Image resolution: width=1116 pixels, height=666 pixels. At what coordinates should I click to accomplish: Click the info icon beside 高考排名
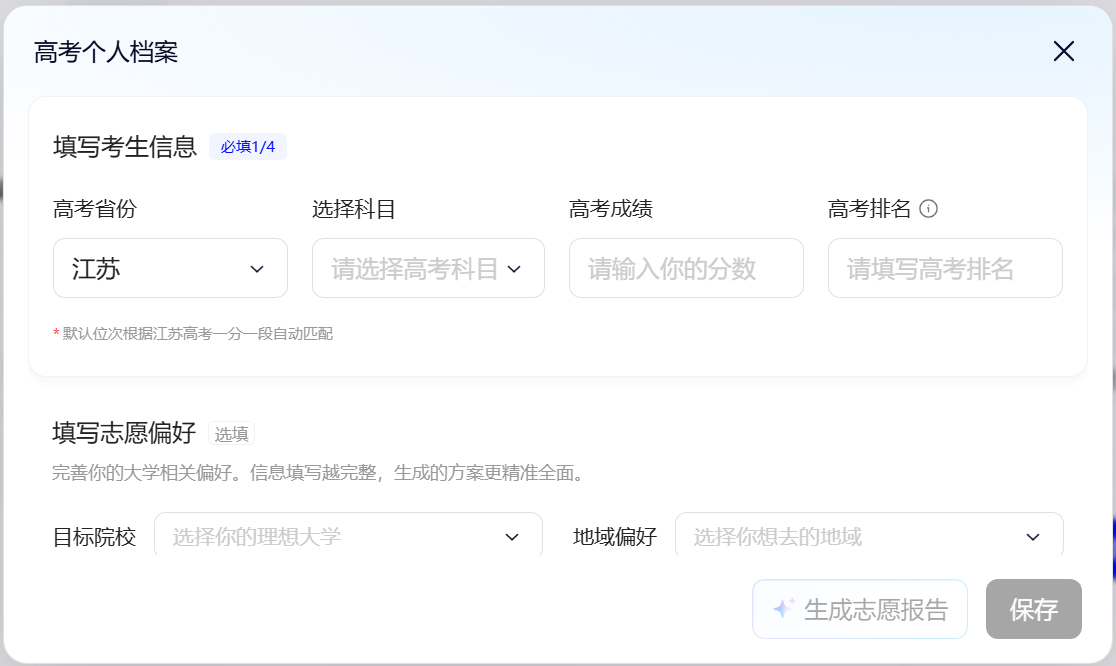point(928,208)
